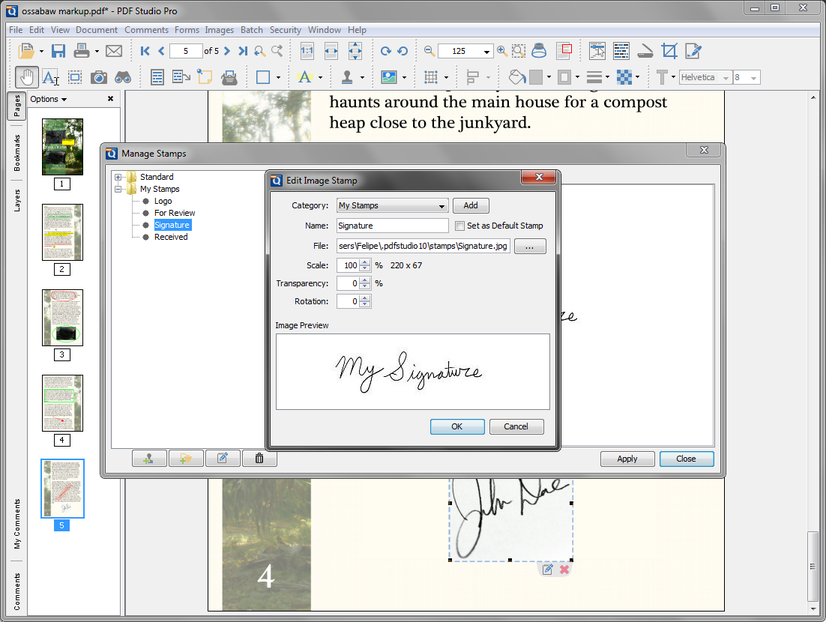Open the zoom level dropdown showing 125
Viewport: 826px width, 622px height.
(487, 51)
